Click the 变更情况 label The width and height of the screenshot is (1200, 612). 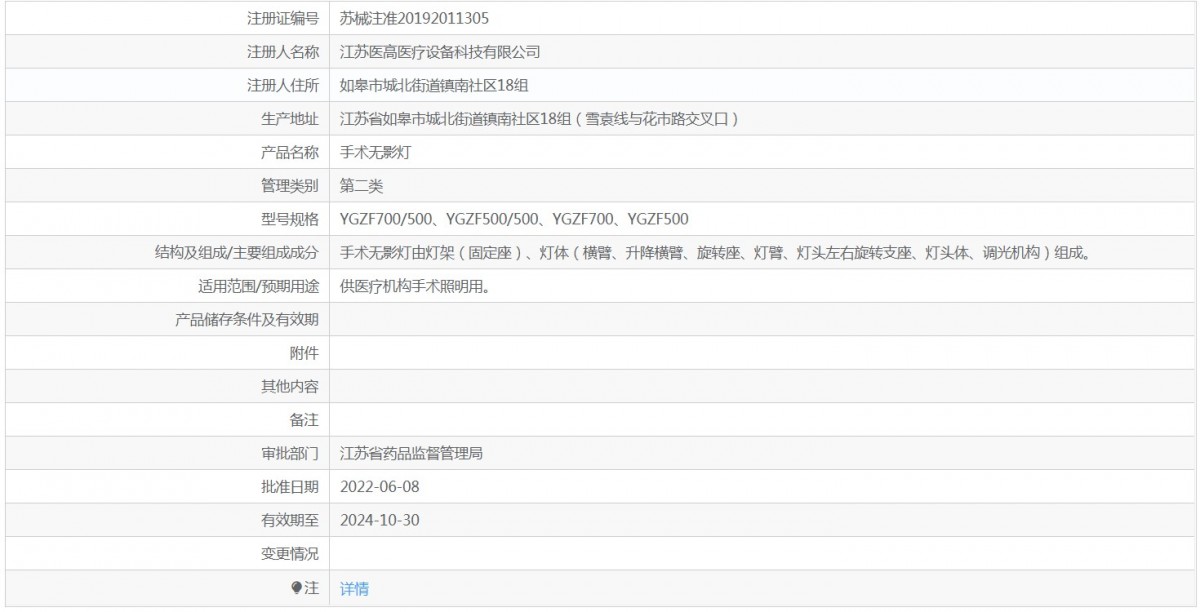click(290, 554)
